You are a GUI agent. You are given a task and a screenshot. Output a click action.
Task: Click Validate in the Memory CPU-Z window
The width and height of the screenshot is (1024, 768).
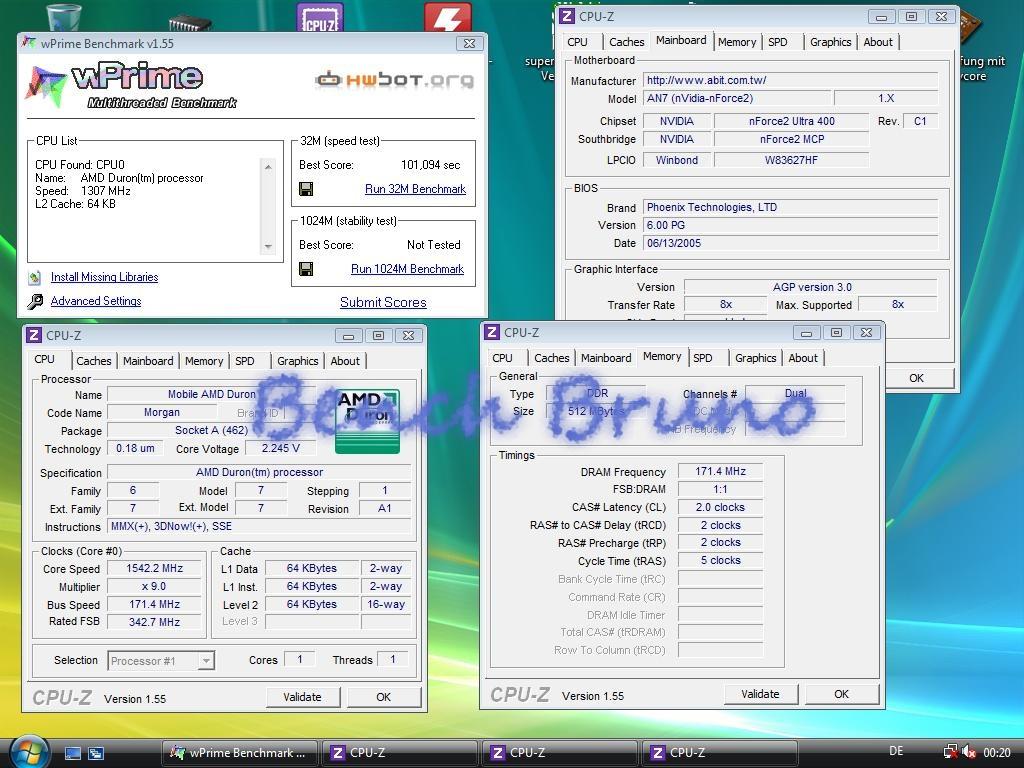point(760,694)
